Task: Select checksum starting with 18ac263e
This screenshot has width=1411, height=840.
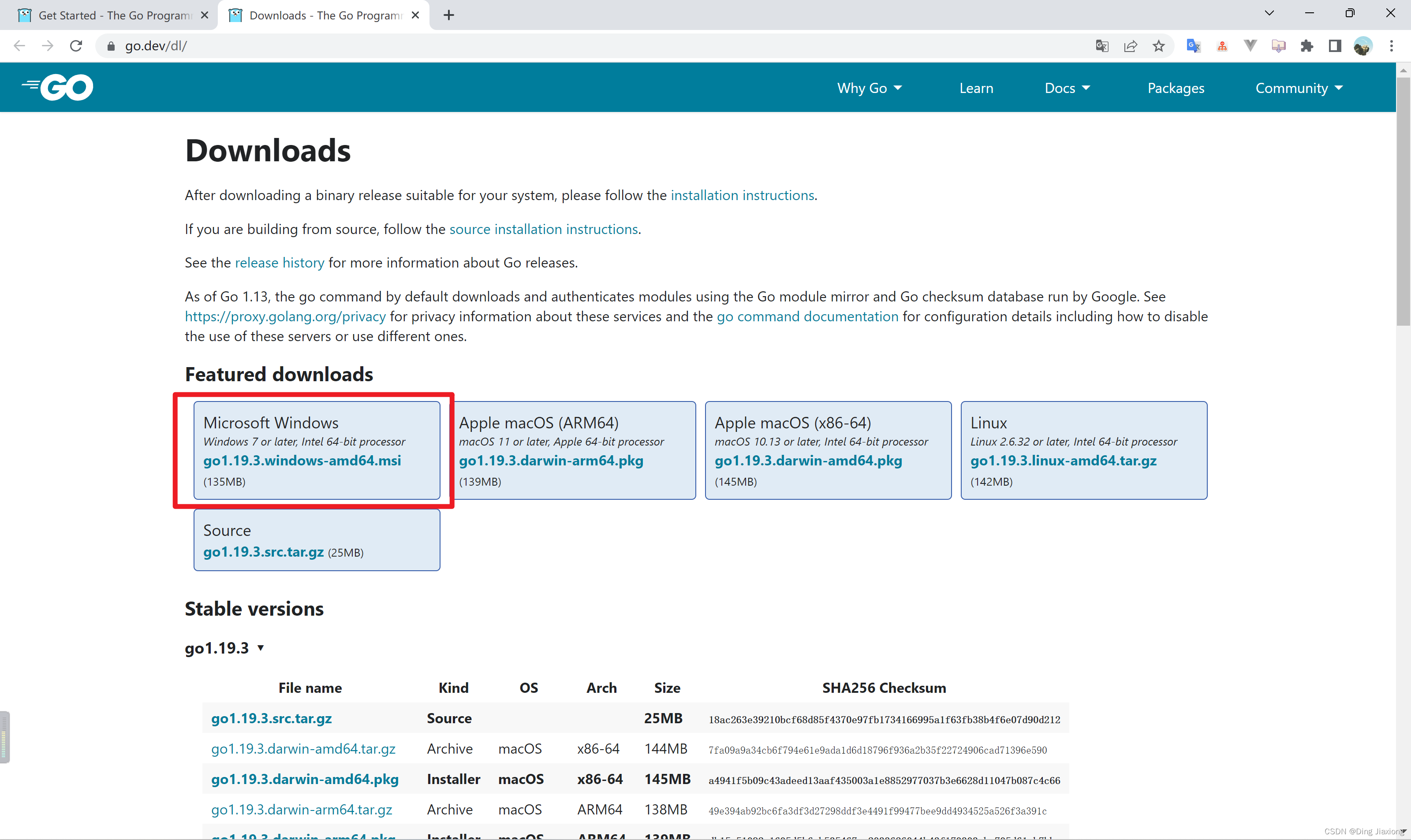Action: 885,719
